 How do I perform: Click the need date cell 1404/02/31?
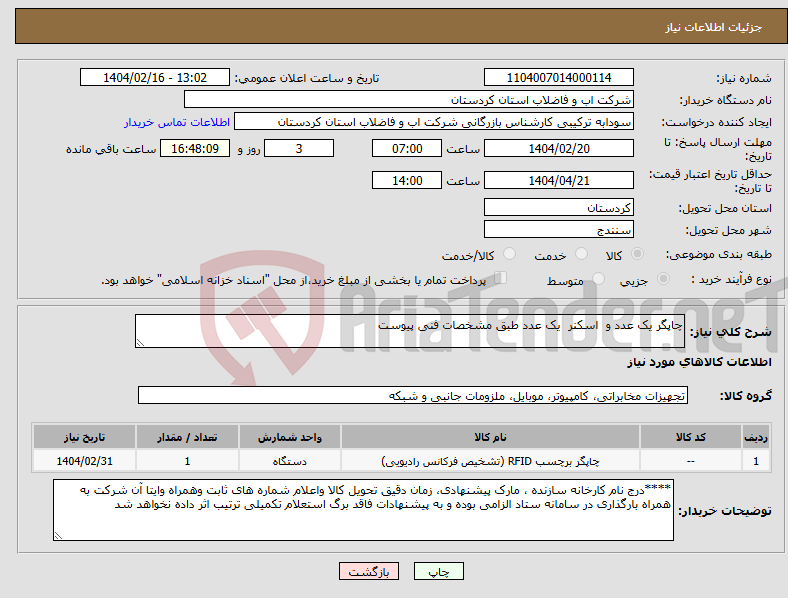(84, 461)
